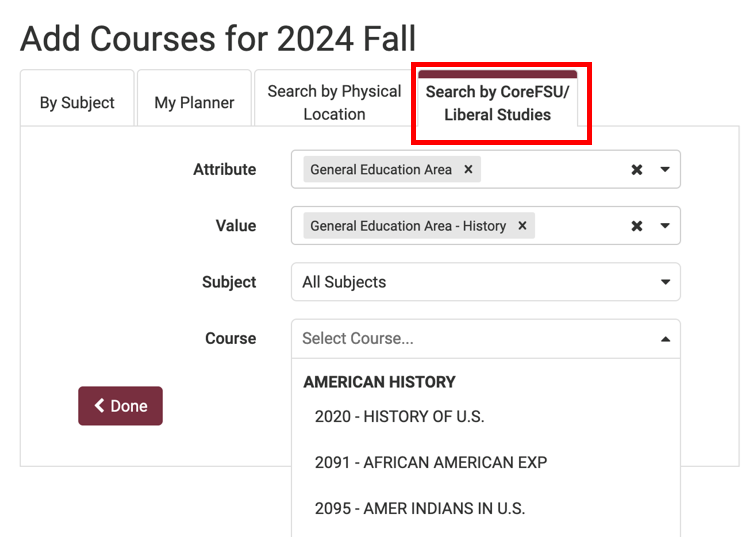Expand the Attribute dropdown arrow
The height and width of the screenshot is (541, 756).
pos(666,170)
